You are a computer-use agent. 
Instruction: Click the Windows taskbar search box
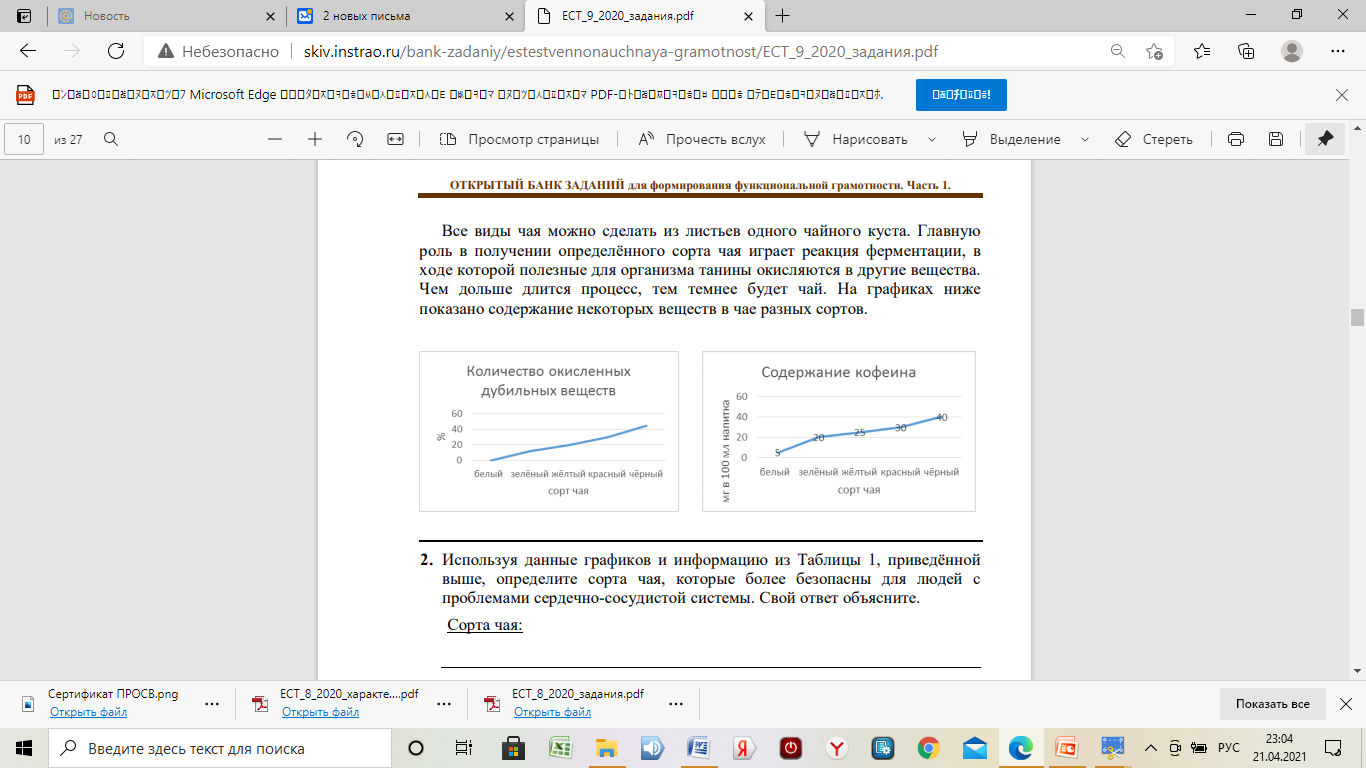point(220,748)
